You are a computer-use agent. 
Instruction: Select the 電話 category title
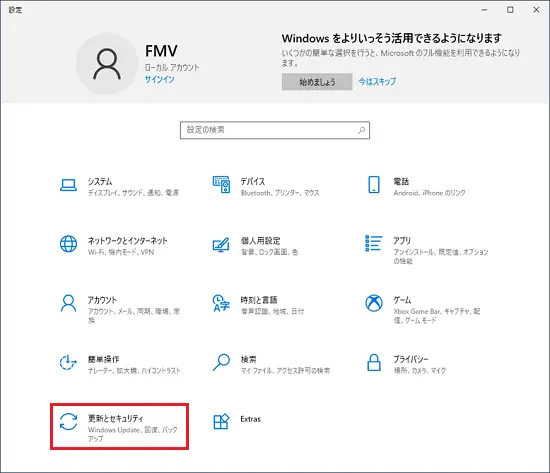point(401,181)
